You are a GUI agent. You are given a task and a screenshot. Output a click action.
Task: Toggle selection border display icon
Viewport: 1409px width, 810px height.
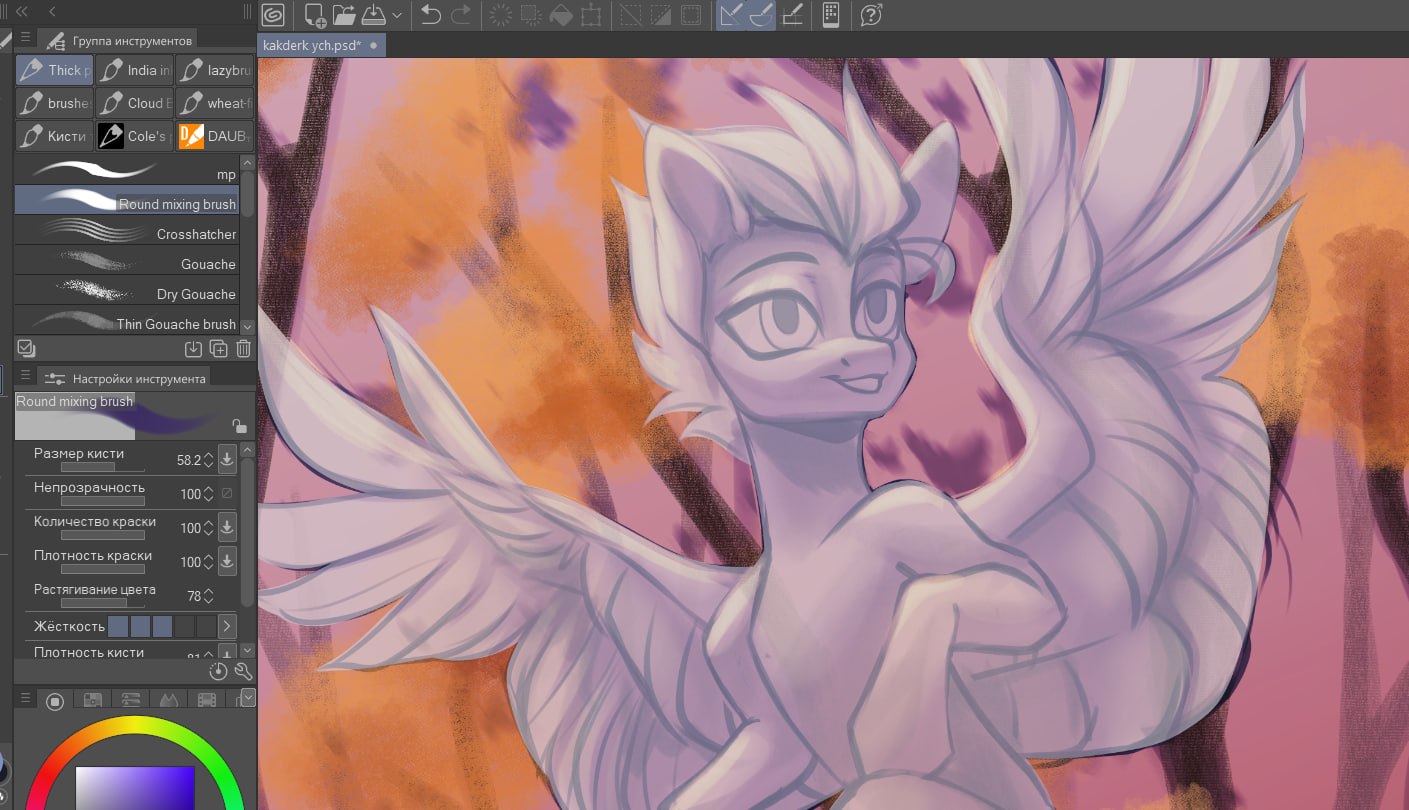tap(691, 15)
